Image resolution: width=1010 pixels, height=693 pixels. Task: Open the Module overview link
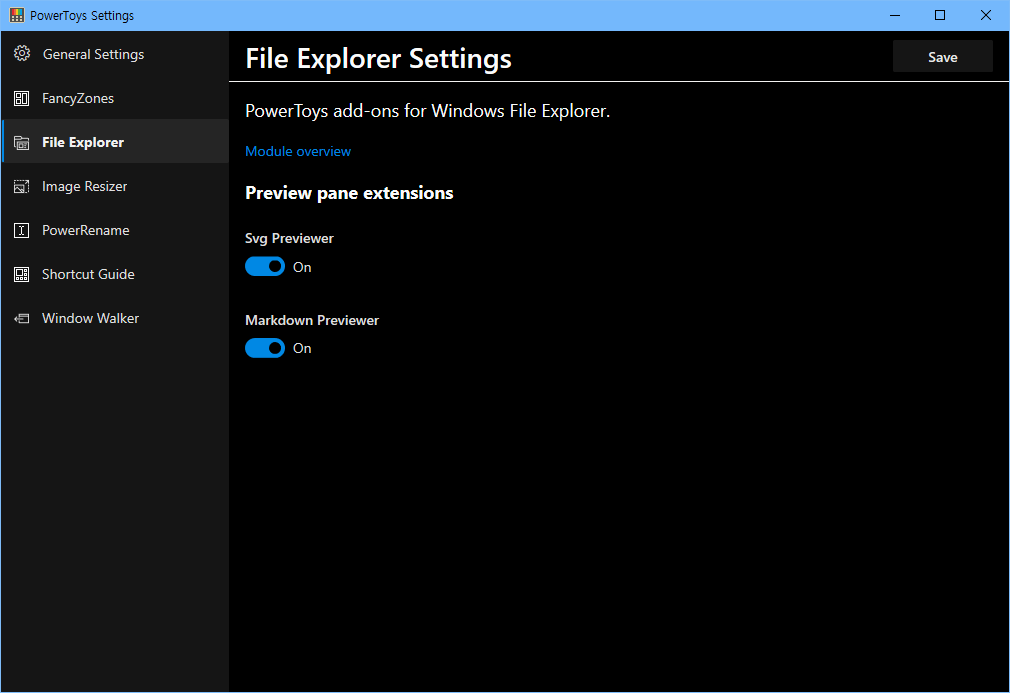coord(298,151)
